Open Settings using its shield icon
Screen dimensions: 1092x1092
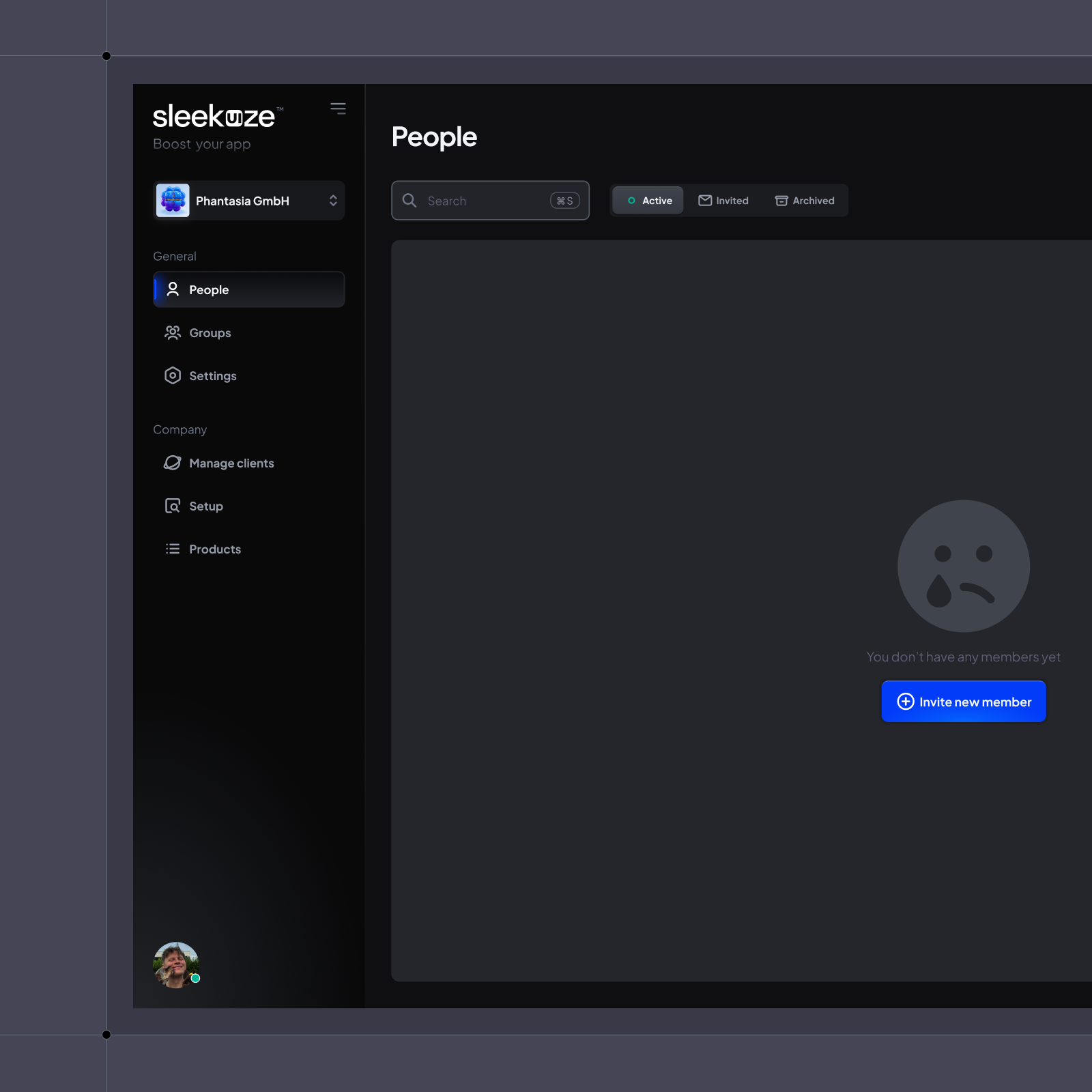(173, 375)
